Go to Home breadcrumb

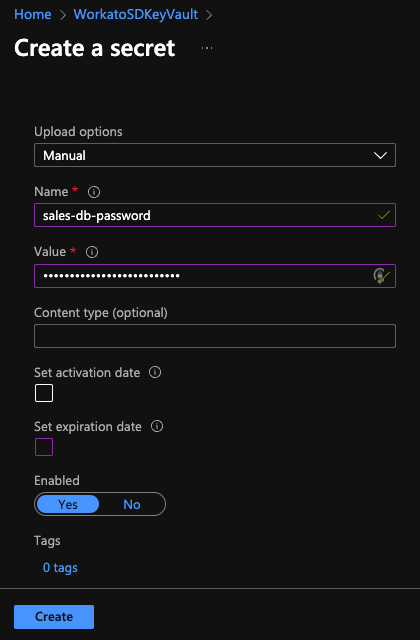point(33,14)
